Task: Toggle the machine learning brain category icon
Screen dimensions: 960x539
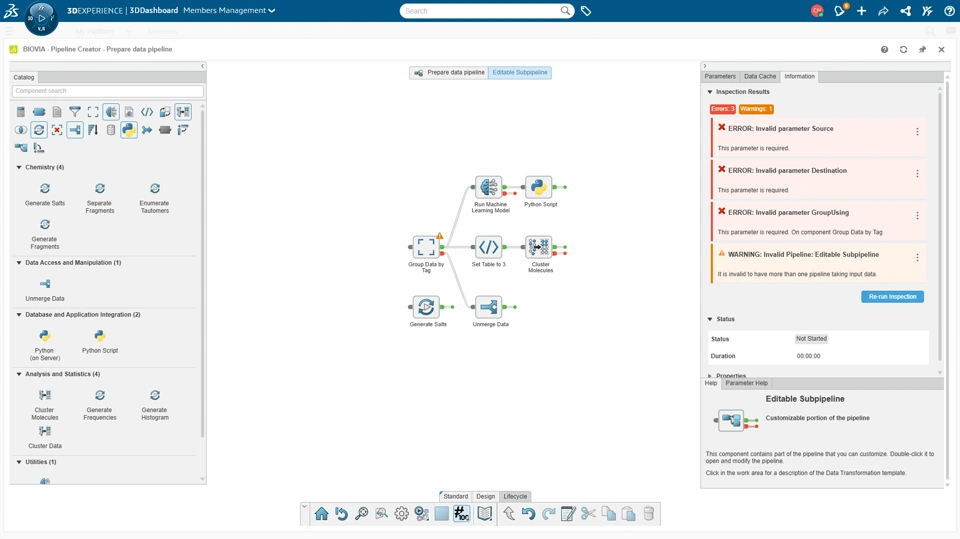Action: (x=111, y=112)
